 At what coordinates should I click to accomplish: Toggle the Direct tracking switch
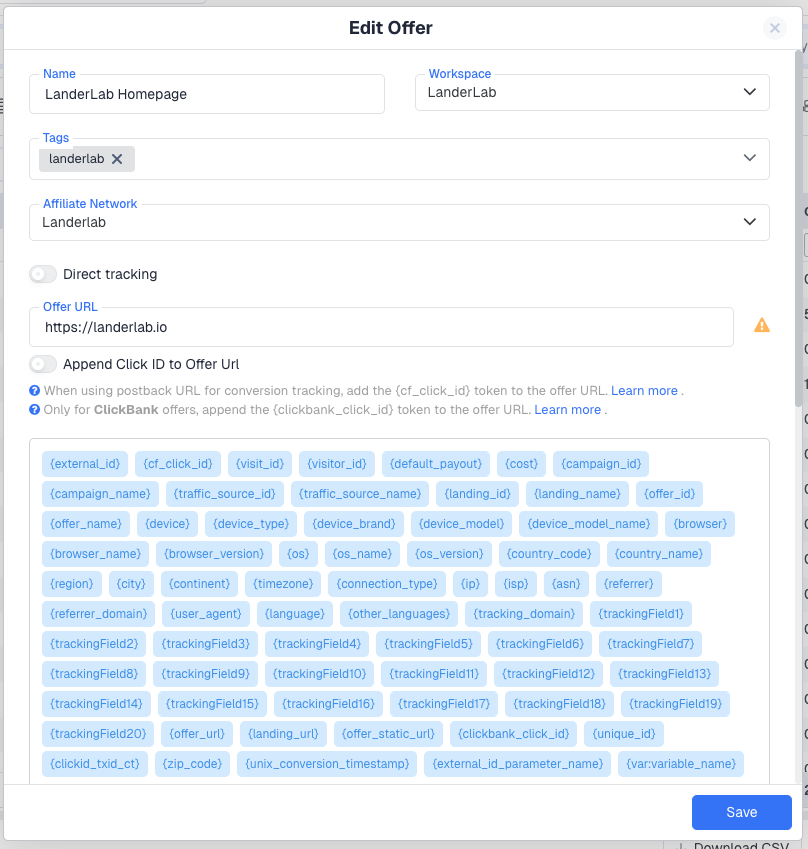pyautogui.click(x=43, y=274)
